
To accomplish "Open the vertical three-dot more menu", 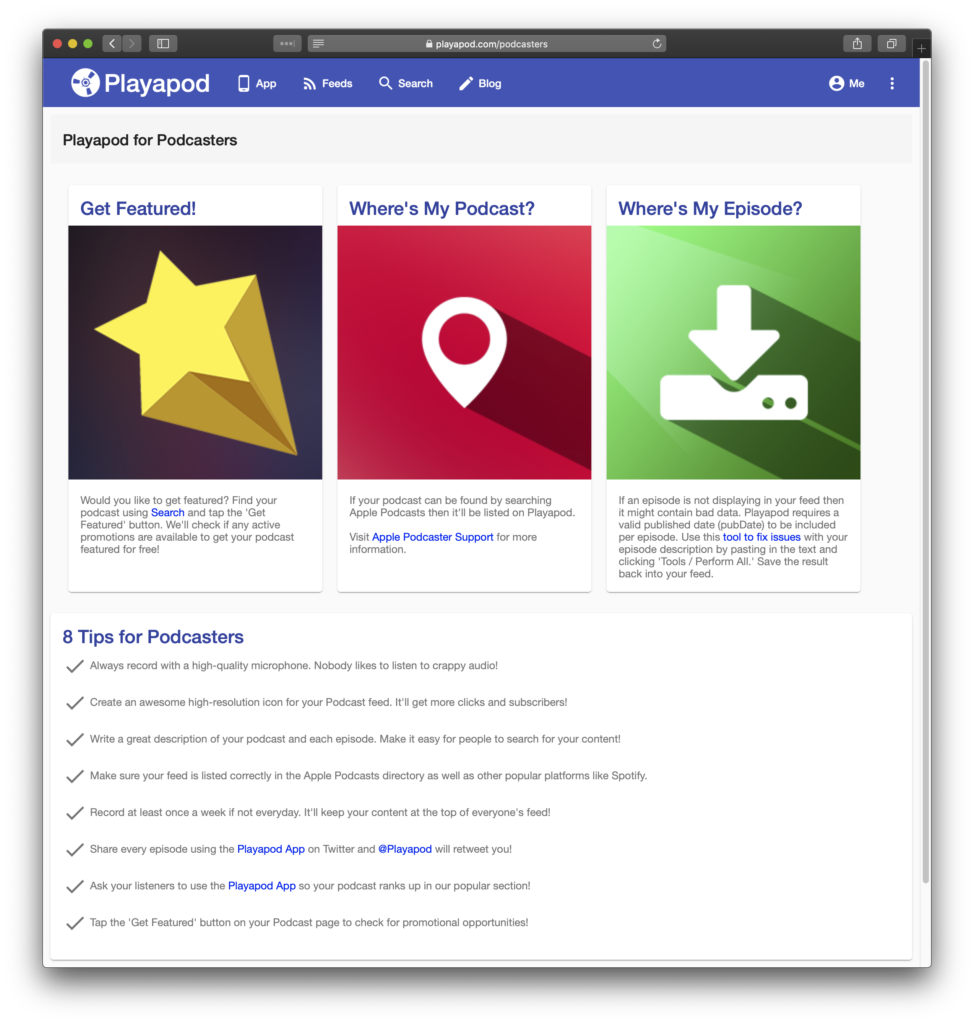I will coord(892,84).
